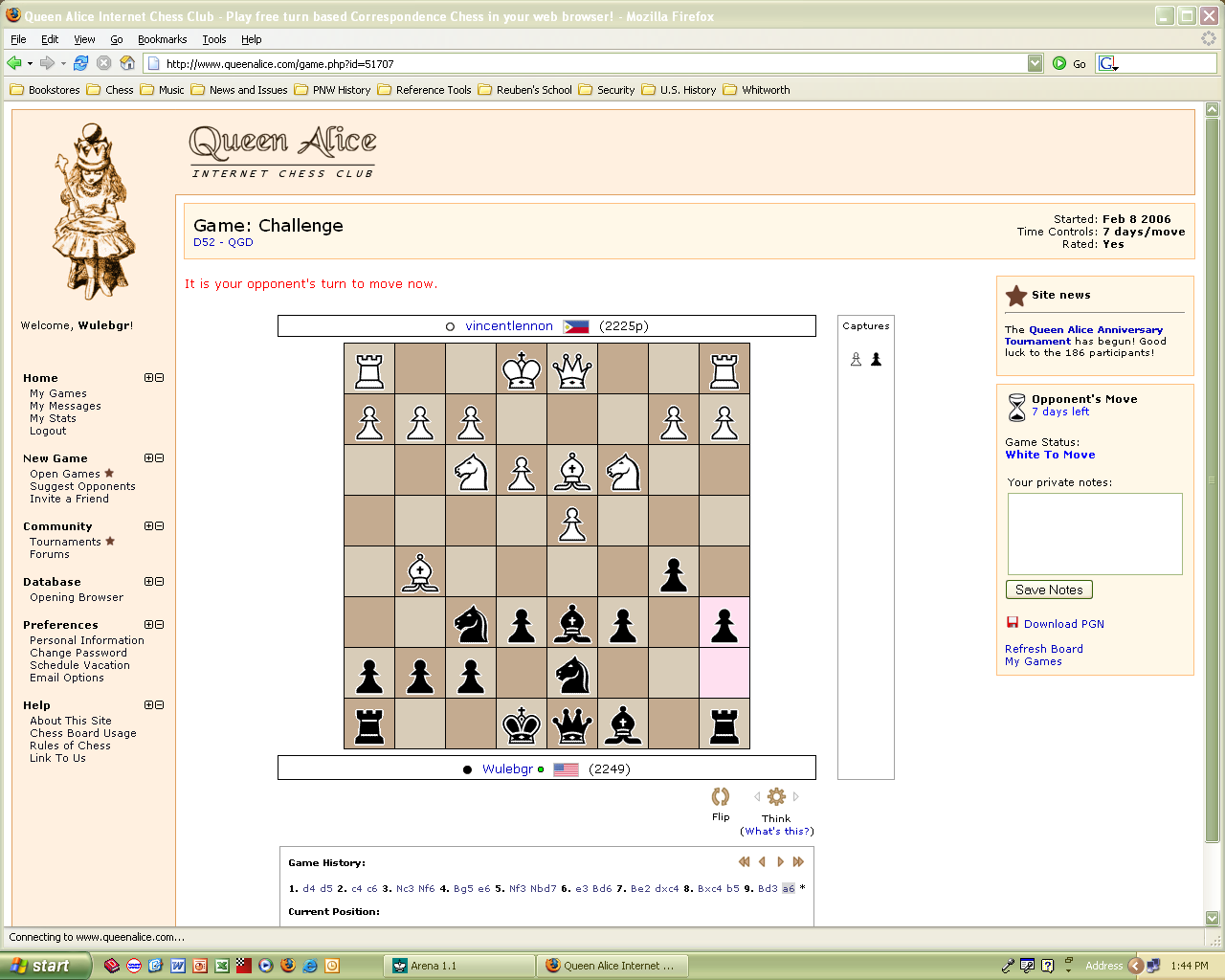
Task: Click the black king on the bottom rank
Action: pyautogui.click(x=522, y=724)
